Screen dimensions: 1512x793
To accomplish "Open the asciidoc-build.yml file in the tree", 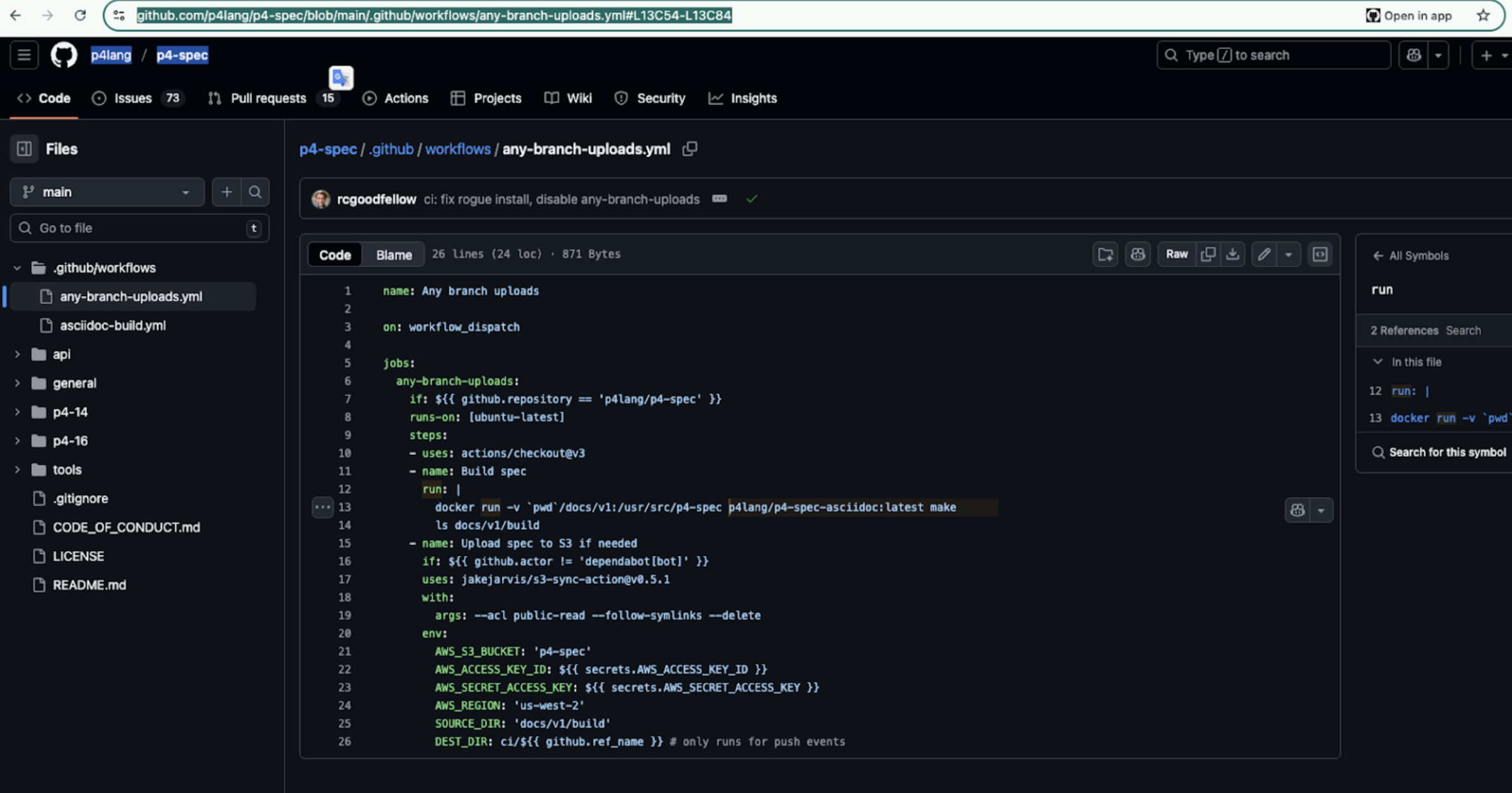I will pyautogui.click(x=112, y=325).
